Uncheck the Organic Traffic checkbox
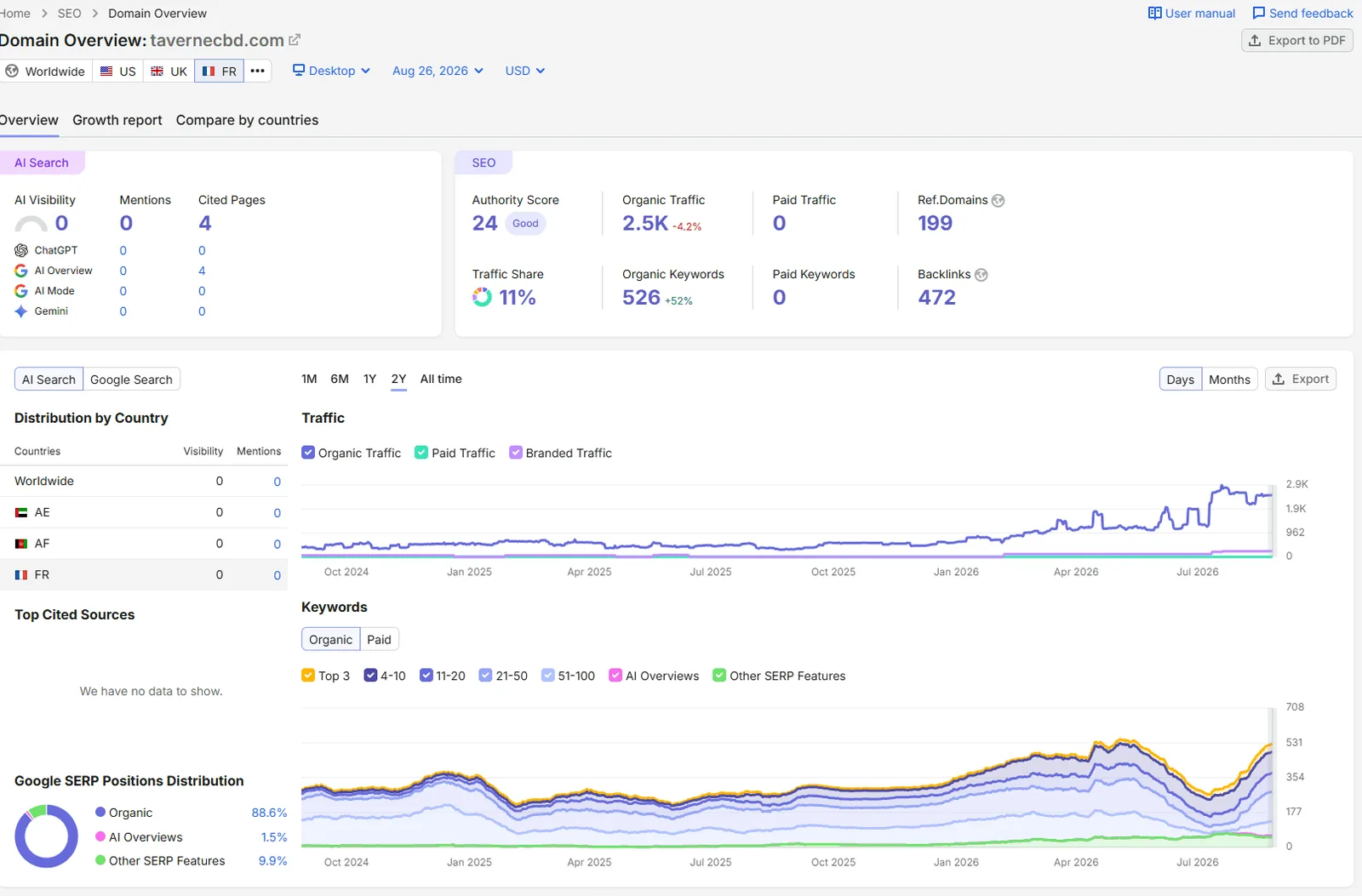Viewport: 1362px width, 896px height. pos(308,453)
